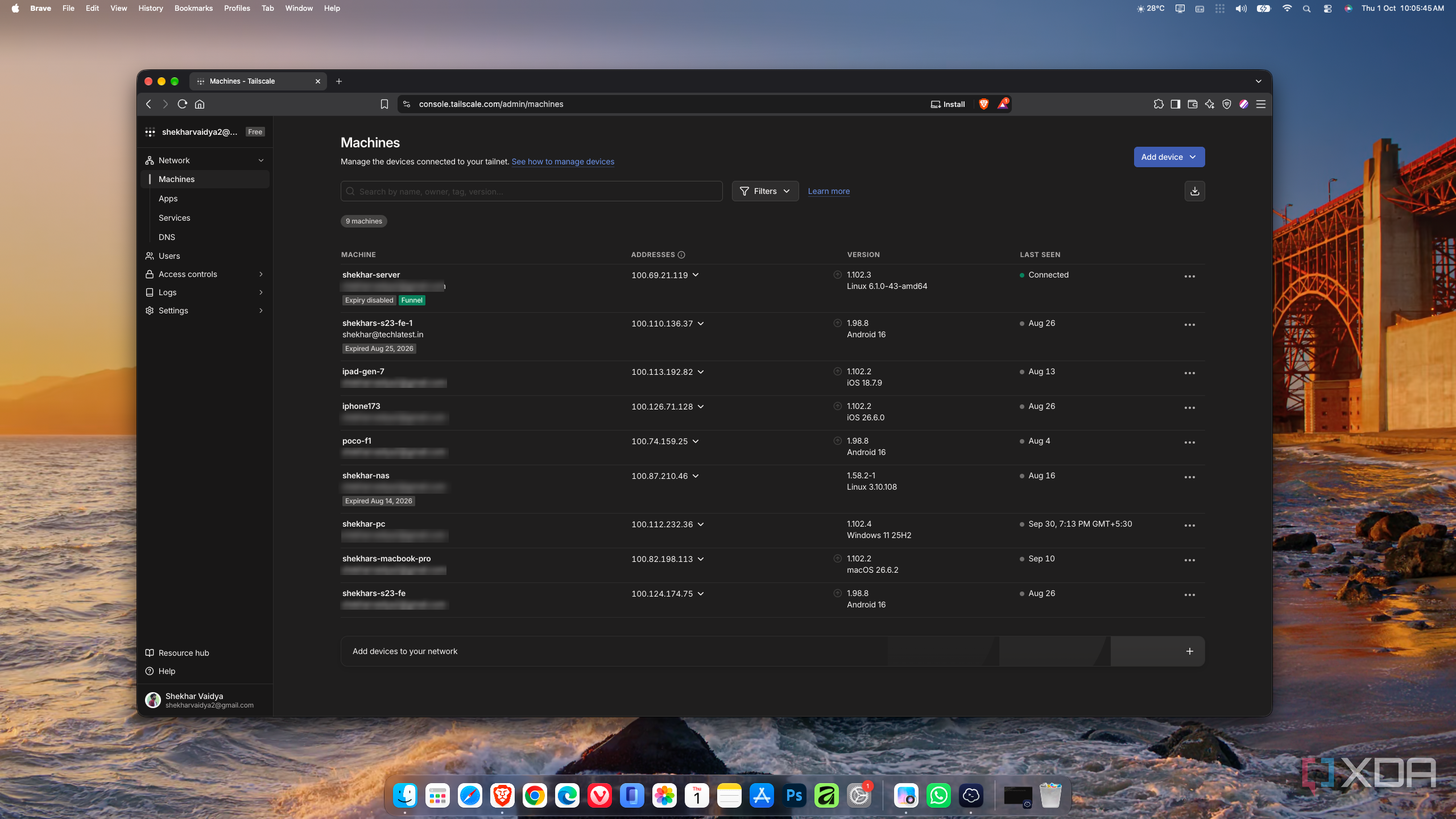Viewport: 1456px width, 819px height.
Task: Open the Bookmarks menu in menu bar
Action: 193,8
